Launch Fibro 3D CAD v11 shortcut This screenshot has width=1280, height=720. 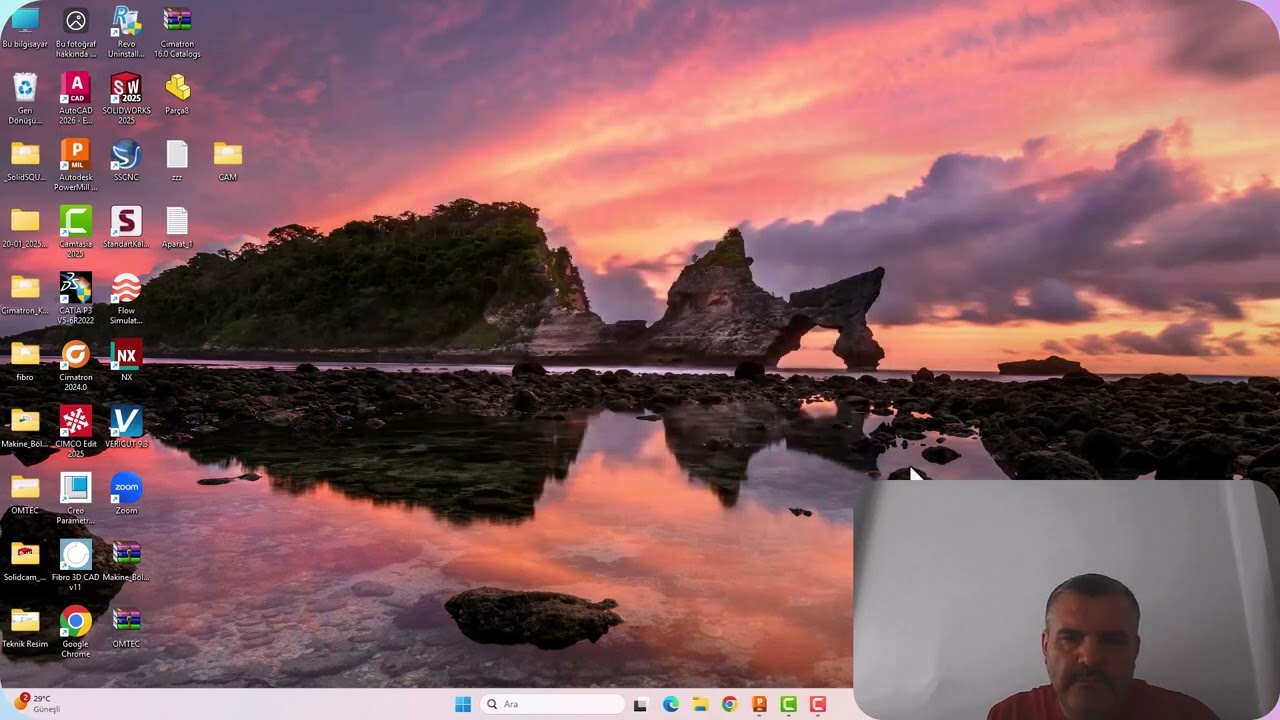[x=76, y=565]
